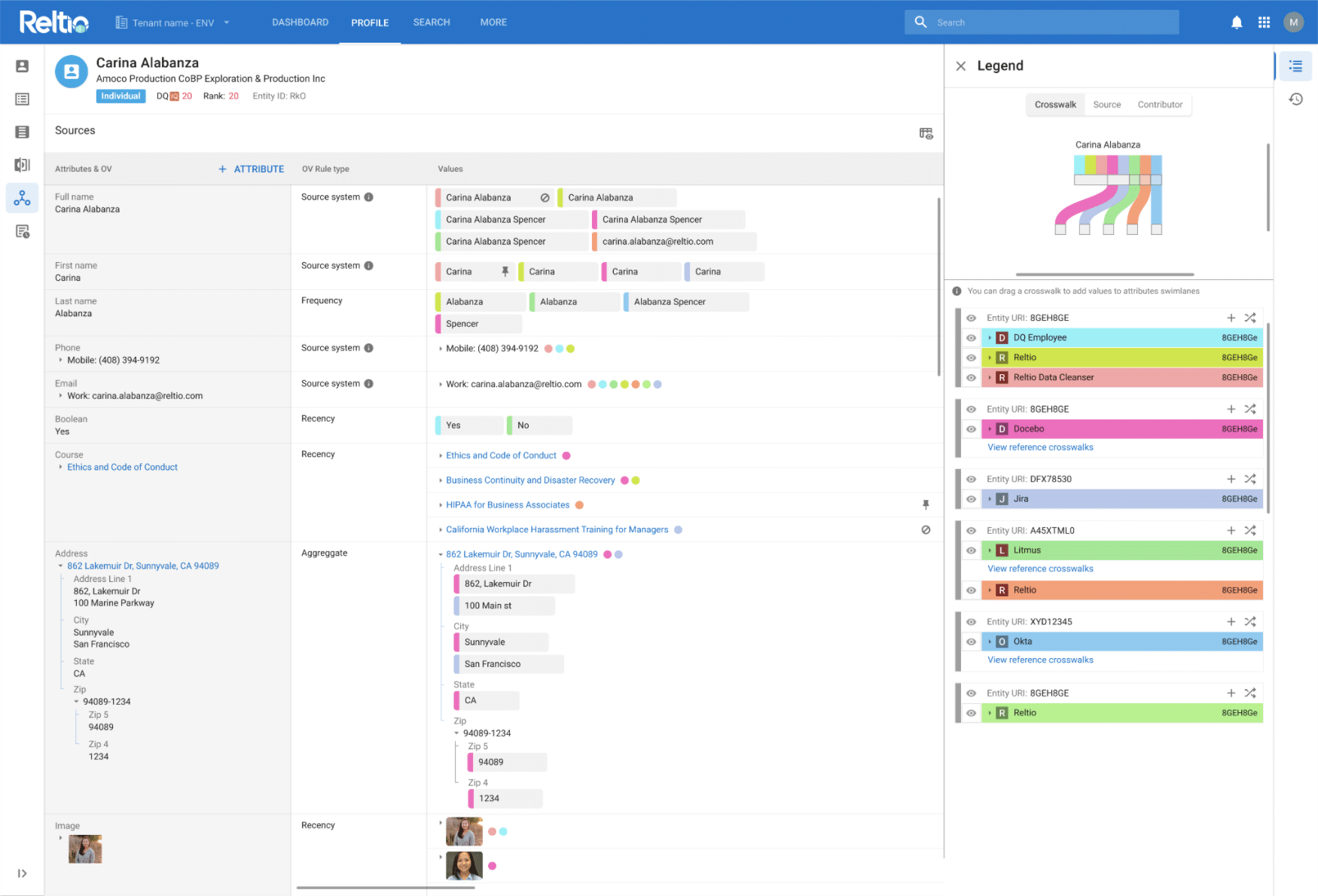This screenshot has width=1318, height=896.
Task: Toggle visibility of the Okta crosswalk
Action: (972, 642)
